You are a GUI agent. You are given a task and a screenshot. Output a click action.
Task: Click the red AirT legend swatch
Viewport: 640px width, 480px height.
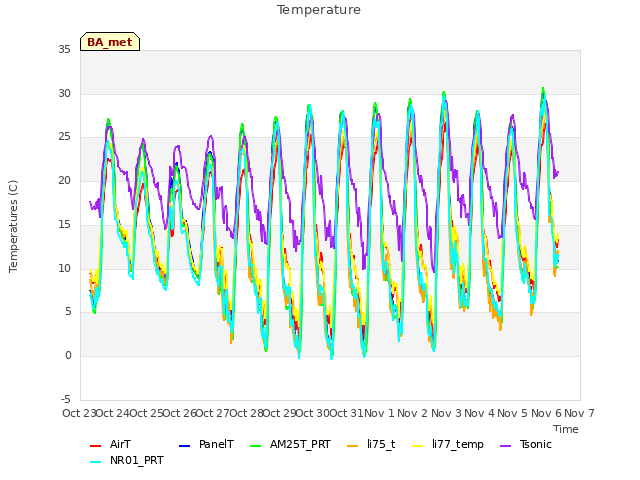tap(95, 446)
